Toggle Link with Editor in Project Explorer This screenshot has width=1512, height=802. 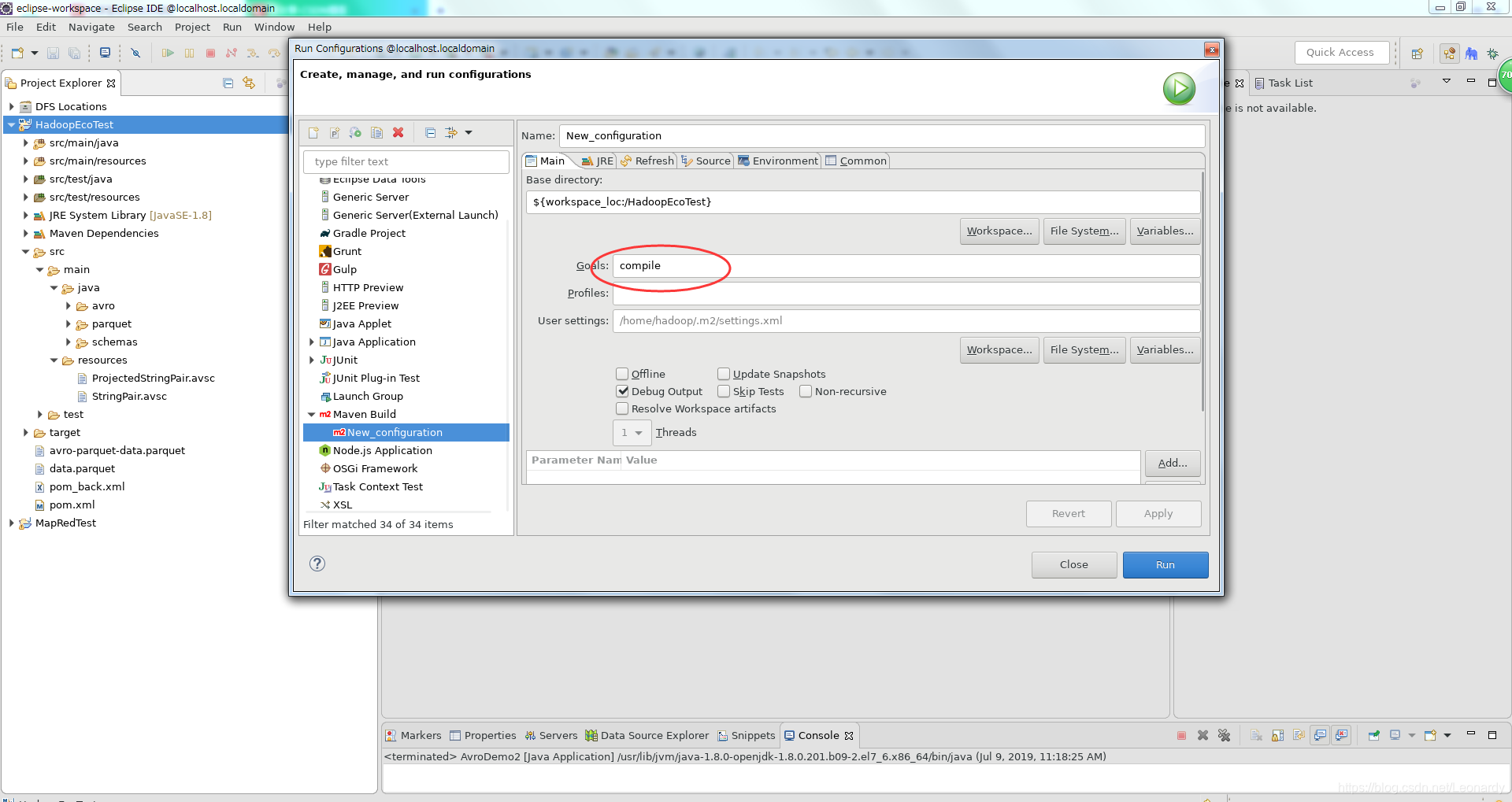coord(249,83)
